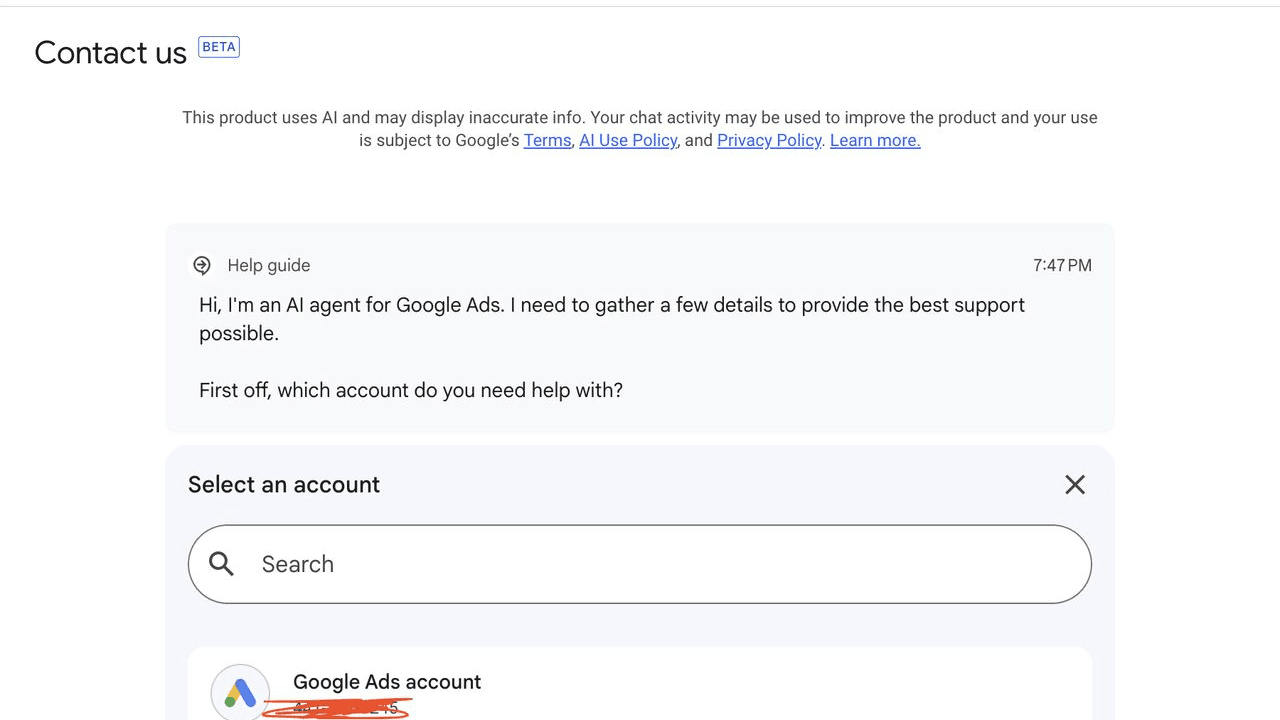The image size is (1280, 720).
Task: Open the Privacy Policy link
Action: (769, 140)
